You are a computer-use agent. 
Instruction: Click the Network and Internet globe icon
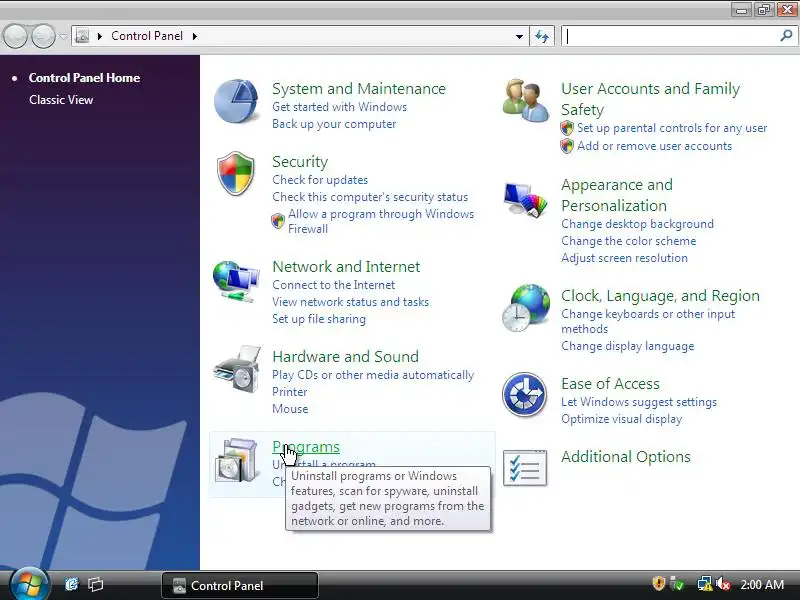[236, 281]
